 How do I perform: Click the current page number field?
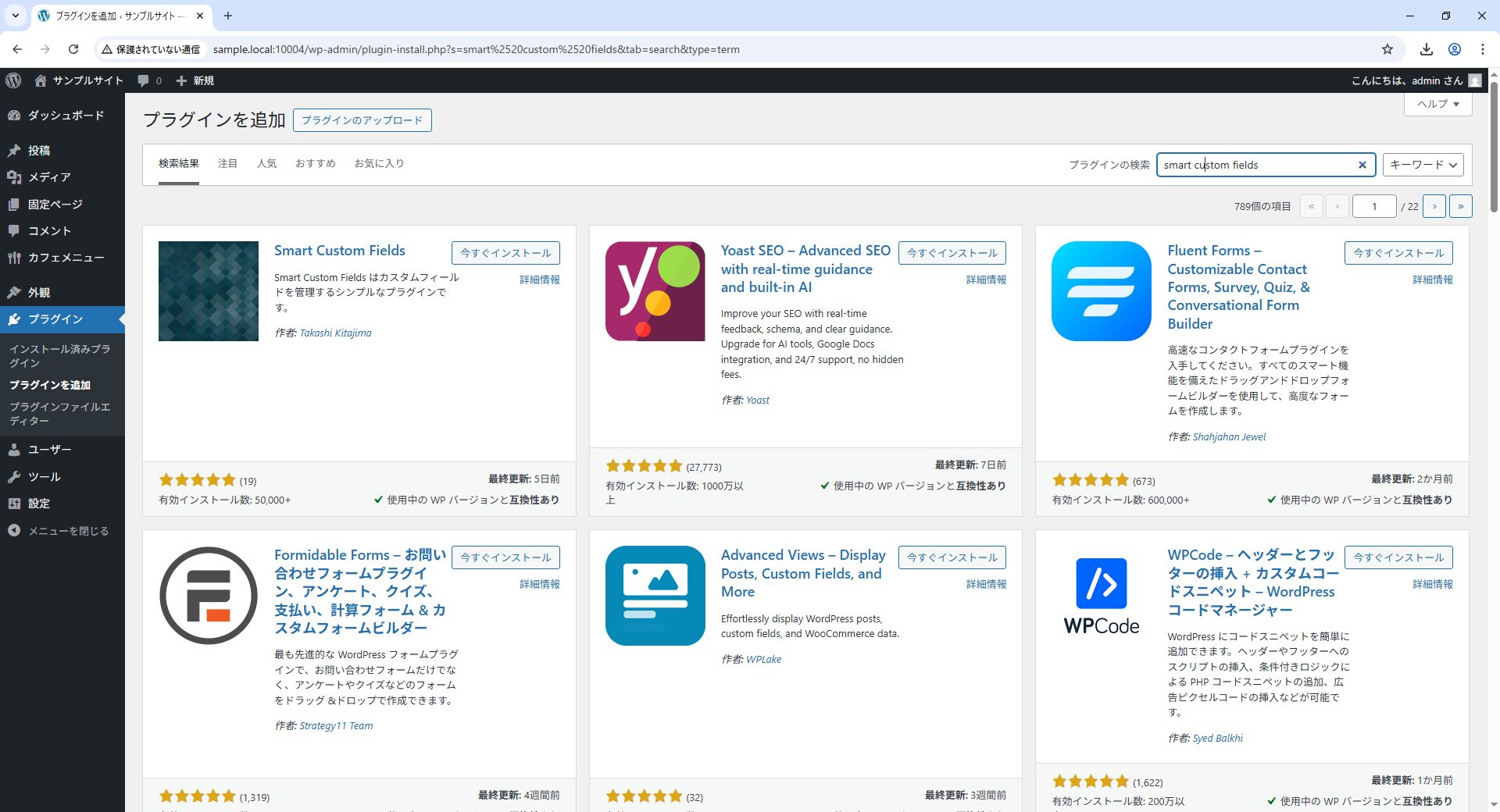pyautogui.click(x=1374, y=206)
